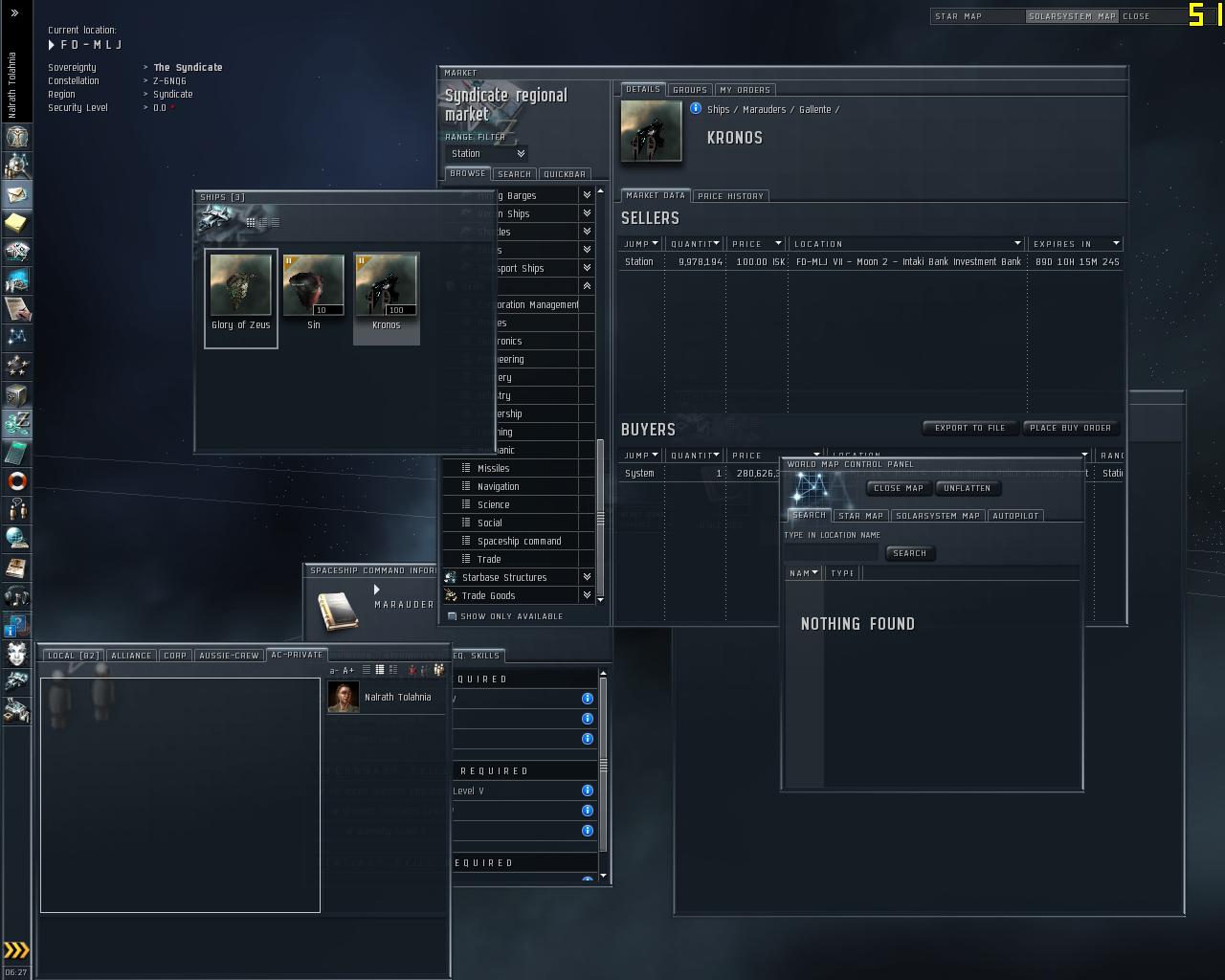The width and height of the screenshot is (1225, 980).
Task: Collapse the open market group with up chevron
Action: click(587, 286)
